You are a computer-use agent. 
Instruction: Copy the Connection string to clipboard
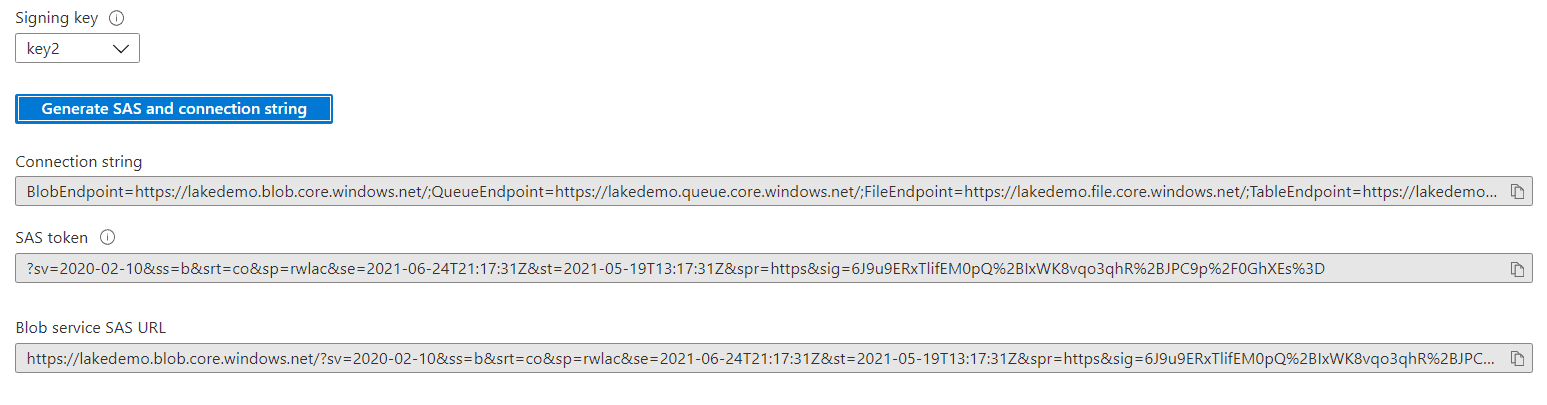(x=1516, y=191)
